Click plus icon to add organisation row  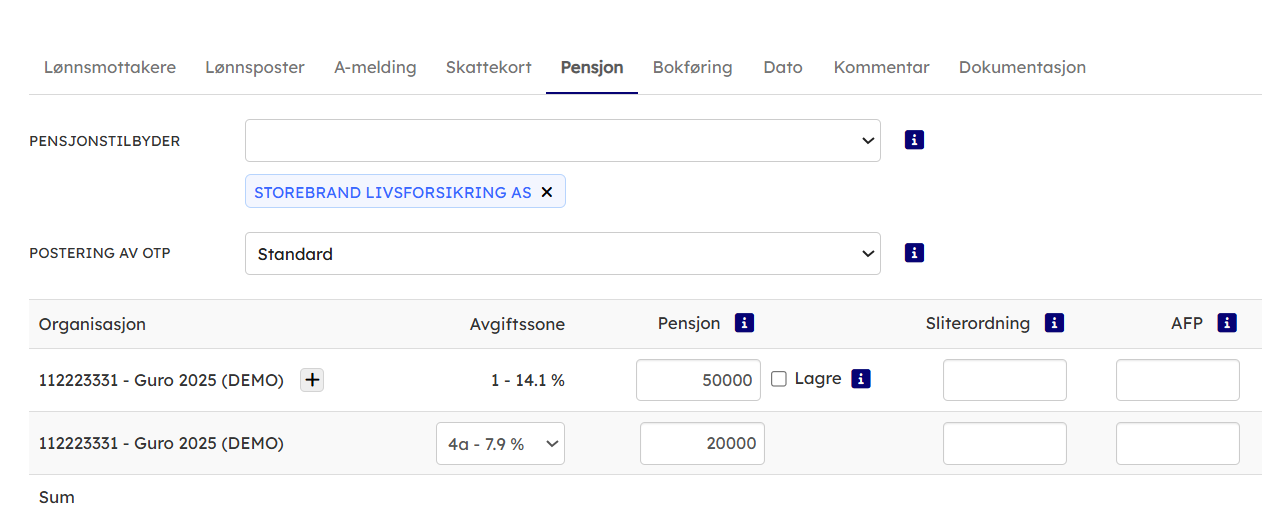click(312, 380)
